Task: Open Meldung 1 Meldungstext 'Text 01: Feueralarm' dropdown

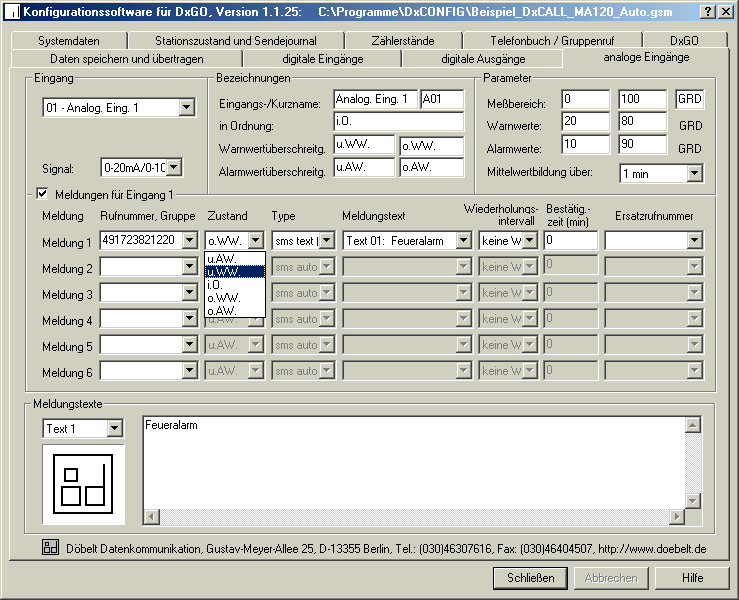Action: point(463,240)
